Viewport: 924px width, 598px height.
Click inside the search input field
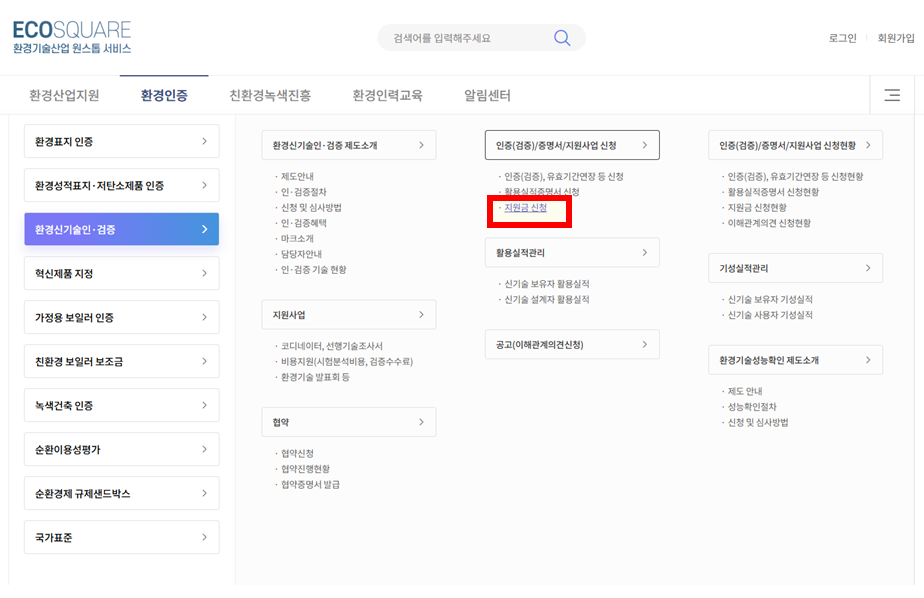[x=460, y=36]
